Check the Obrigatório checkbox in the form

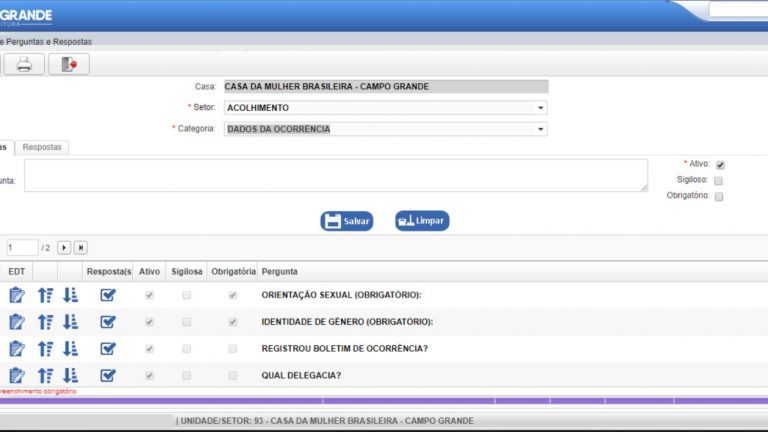pos(719,197)
